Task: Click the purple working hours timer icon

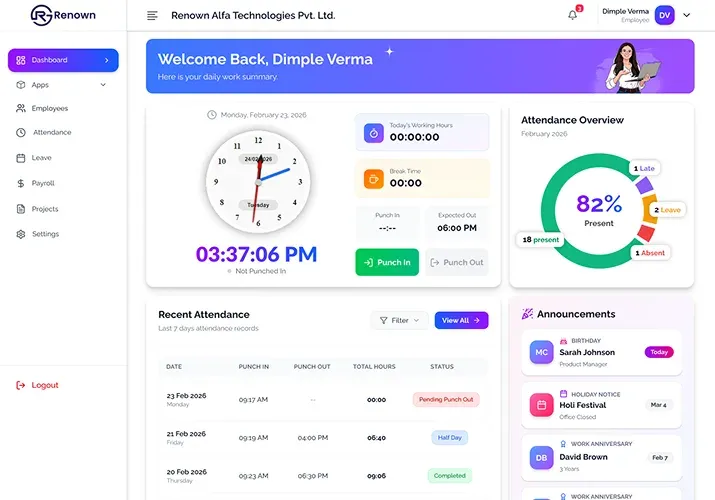Action: [373, 132]
